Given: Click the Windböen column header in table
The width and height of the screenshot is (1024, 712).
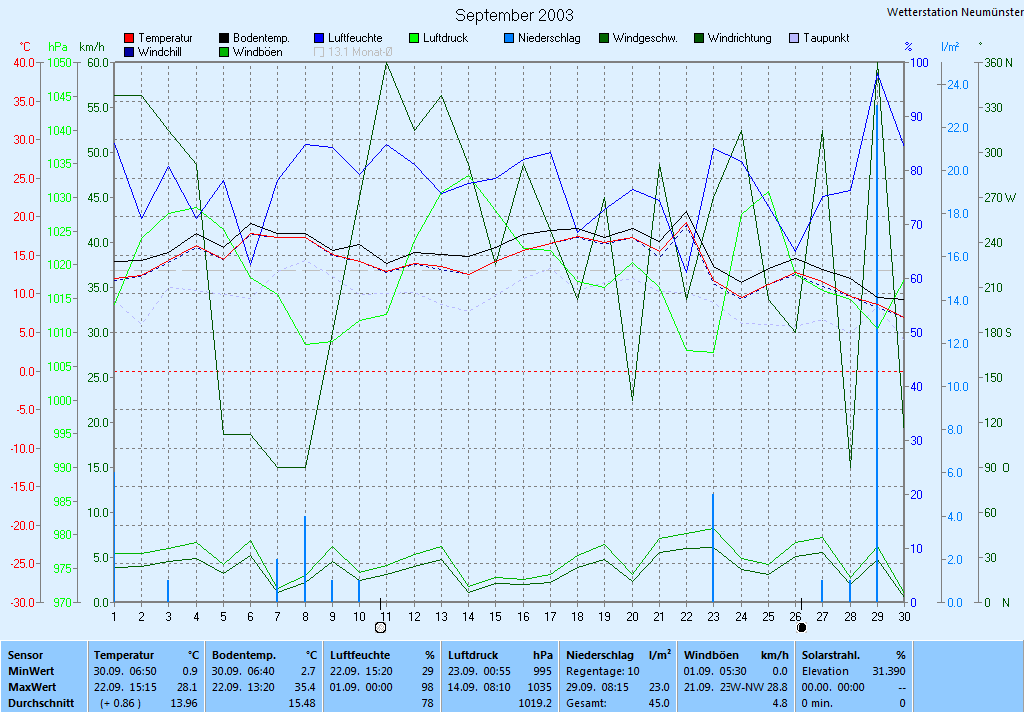Looking at the screenshot, I should pos(711,655).
